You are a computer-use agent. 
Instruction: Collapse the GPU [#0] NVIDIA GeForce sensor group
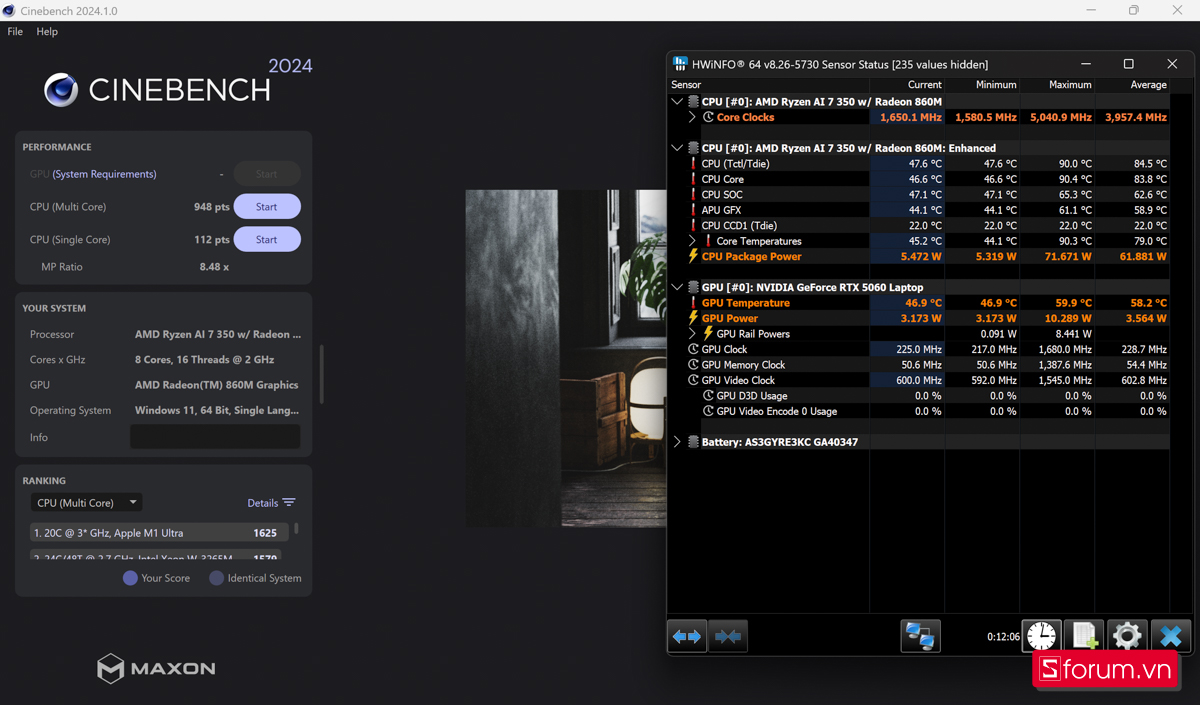(677, 287)
